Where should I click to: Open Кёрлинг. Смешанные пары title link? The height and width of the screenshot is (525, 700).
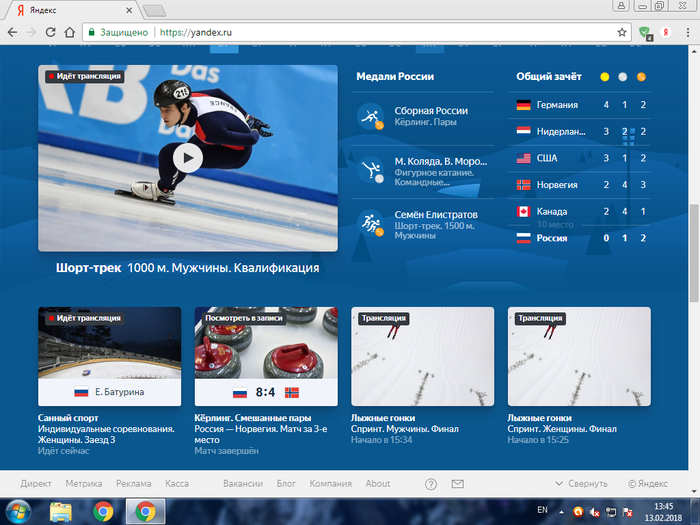tap(253, 418)
